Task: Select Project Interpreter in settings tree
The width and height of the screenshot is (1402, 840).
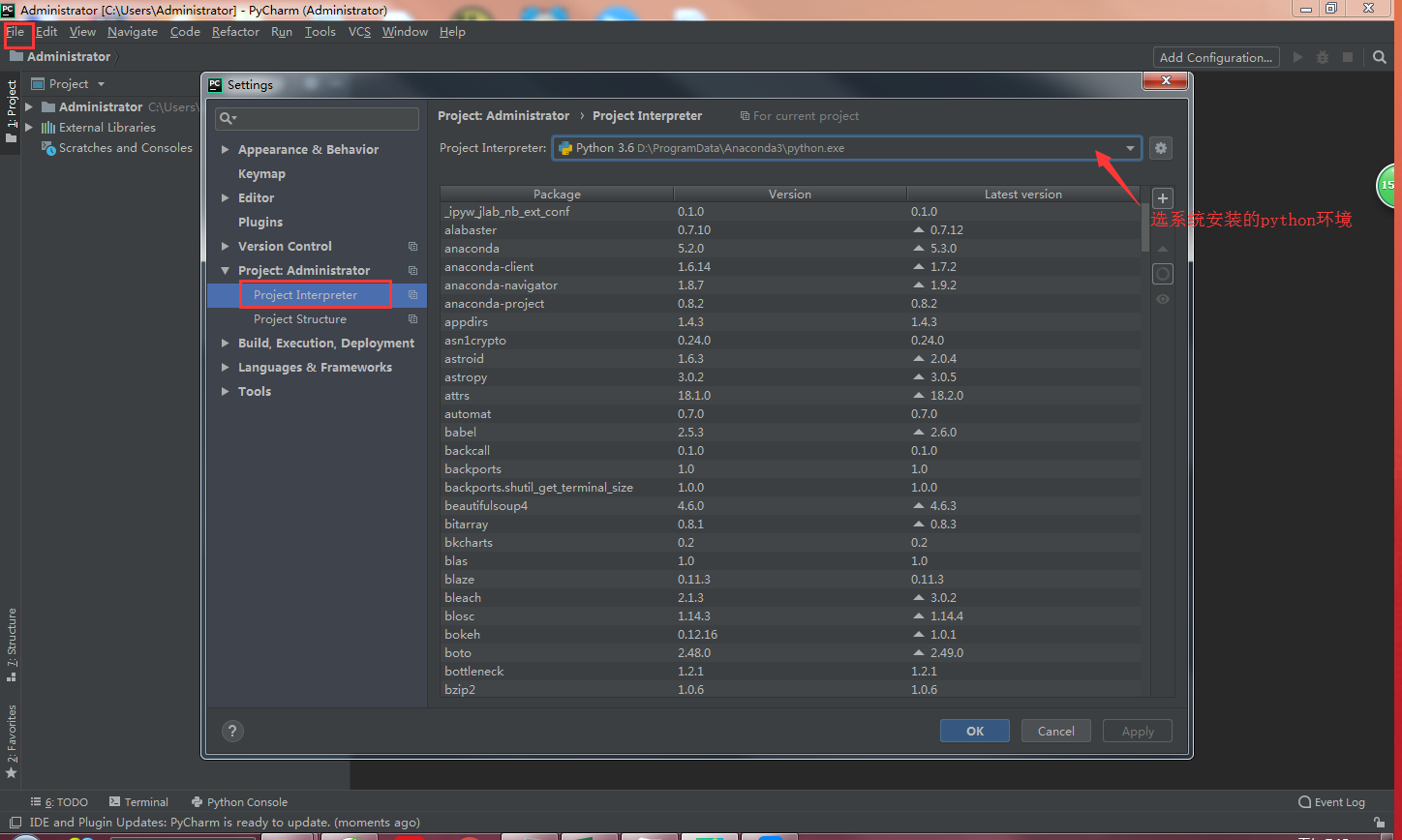Action: coord(305,294)
